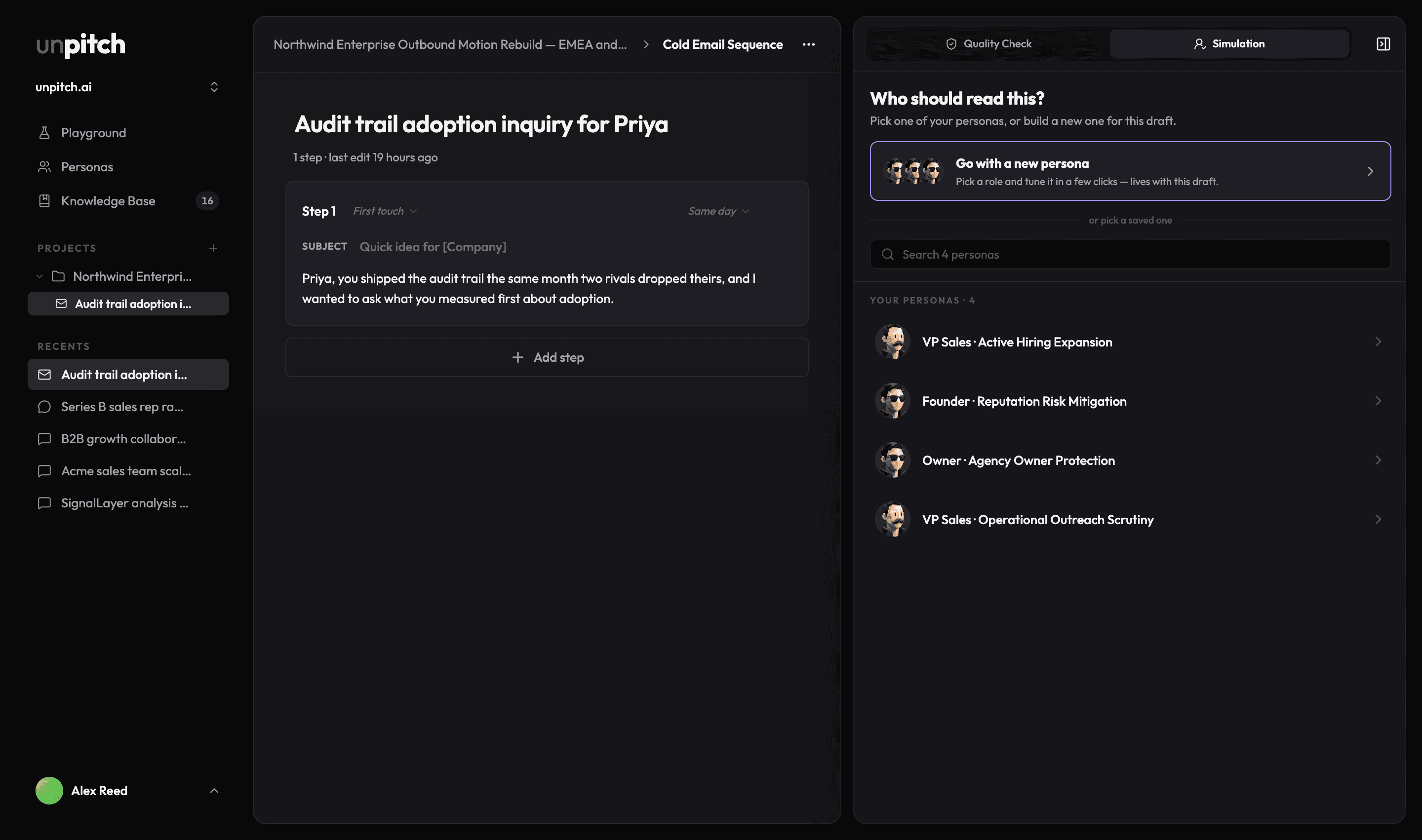1422x840 pixels.
Task: Click the Search 4 personas field
Action: pos(1130,255)
